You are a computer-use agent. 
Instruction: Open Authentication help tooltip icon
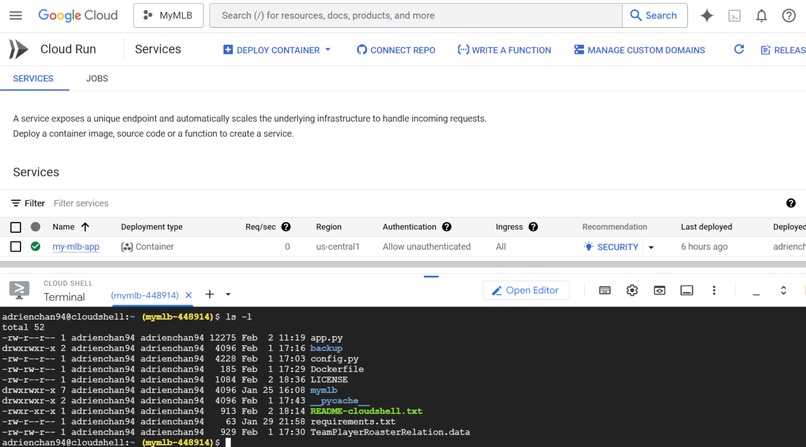click(x=447, y=227)
